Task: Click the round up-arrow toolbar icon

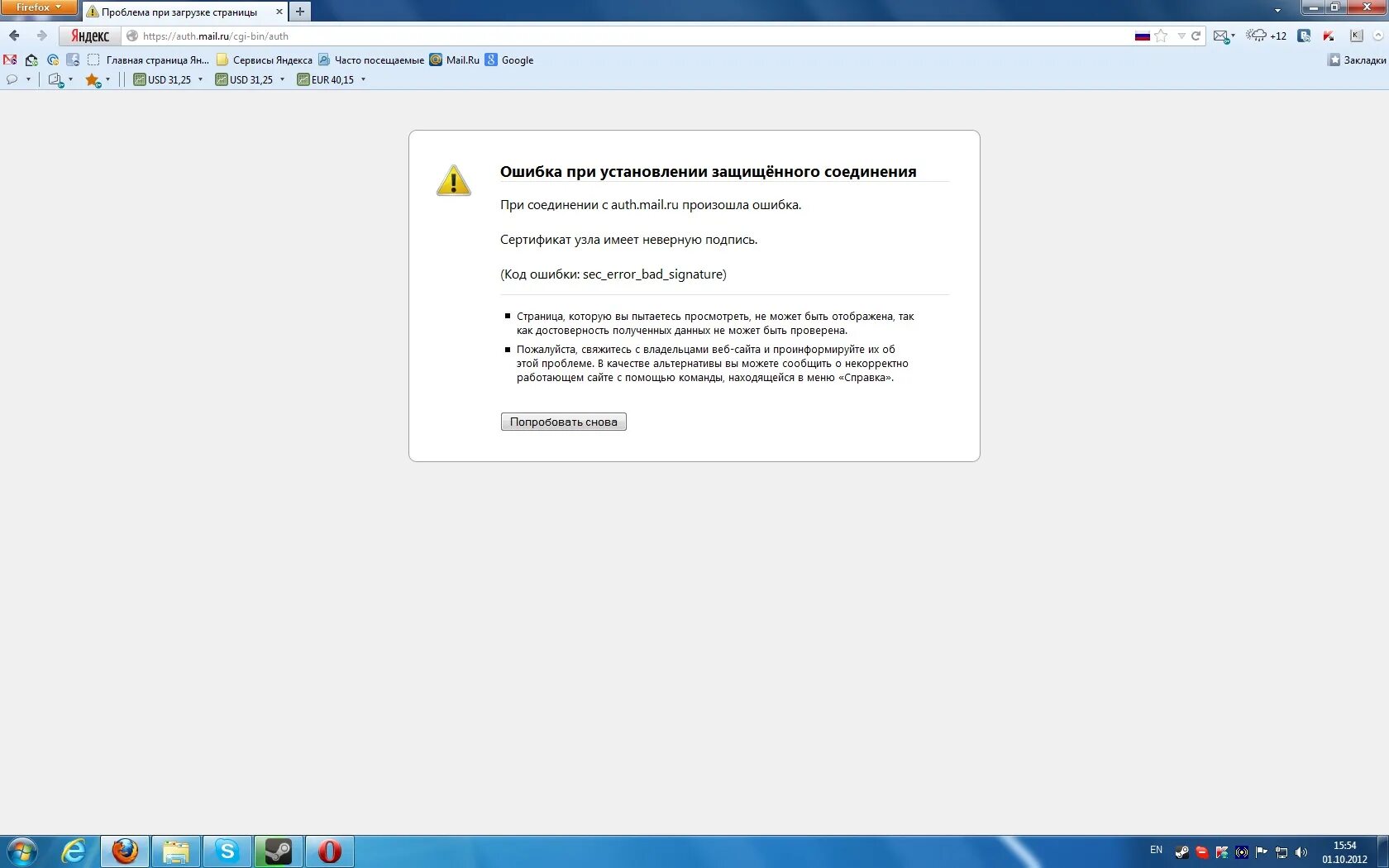Action: pyautogui.click(x=1378, y=36)
